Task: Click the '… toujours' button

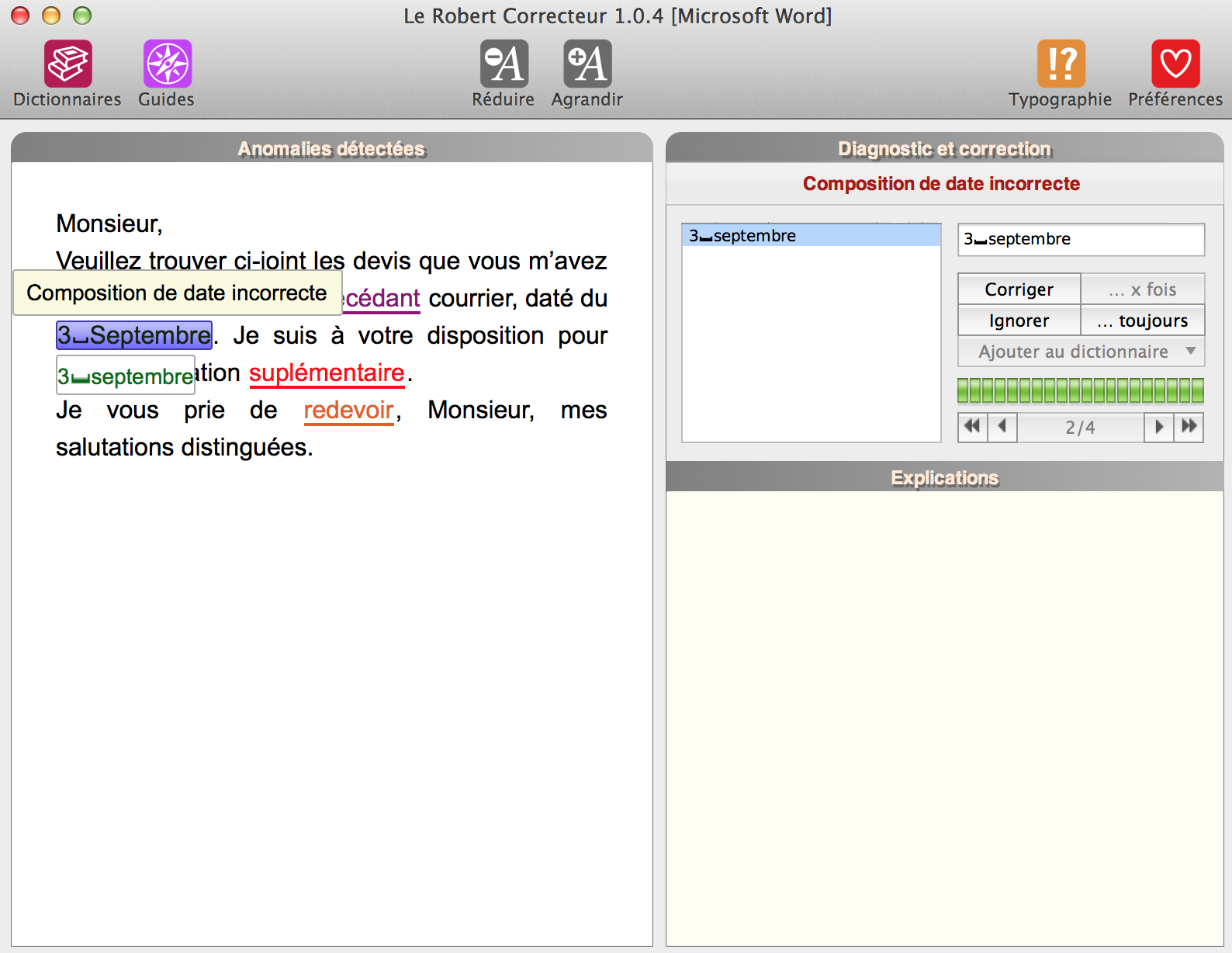Action: (x=1143, y=321)
